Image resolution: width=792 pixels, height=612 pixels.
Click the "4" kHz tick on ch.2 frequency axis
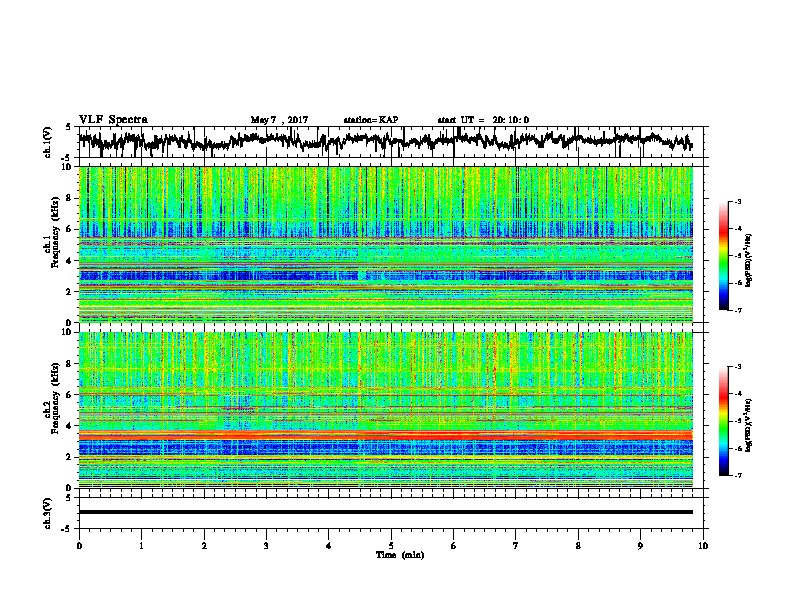pyautogui.click(x=69, y=426)
